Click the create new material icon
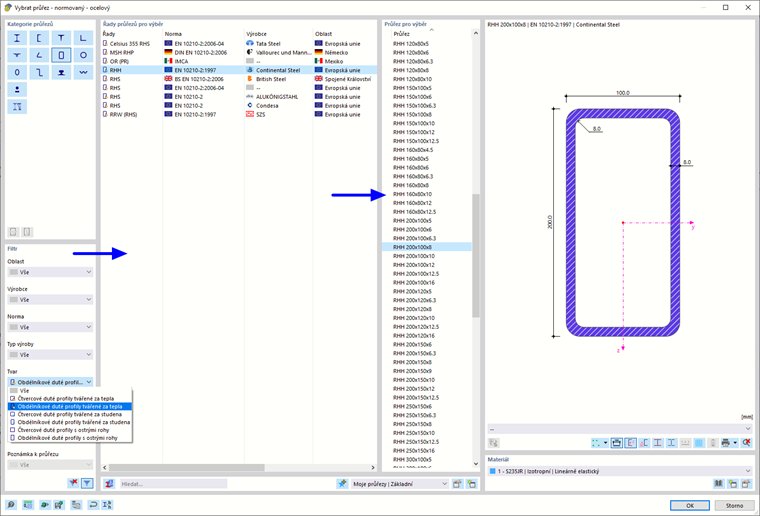The height and width of the screenshot is (516, 760). 733,484
